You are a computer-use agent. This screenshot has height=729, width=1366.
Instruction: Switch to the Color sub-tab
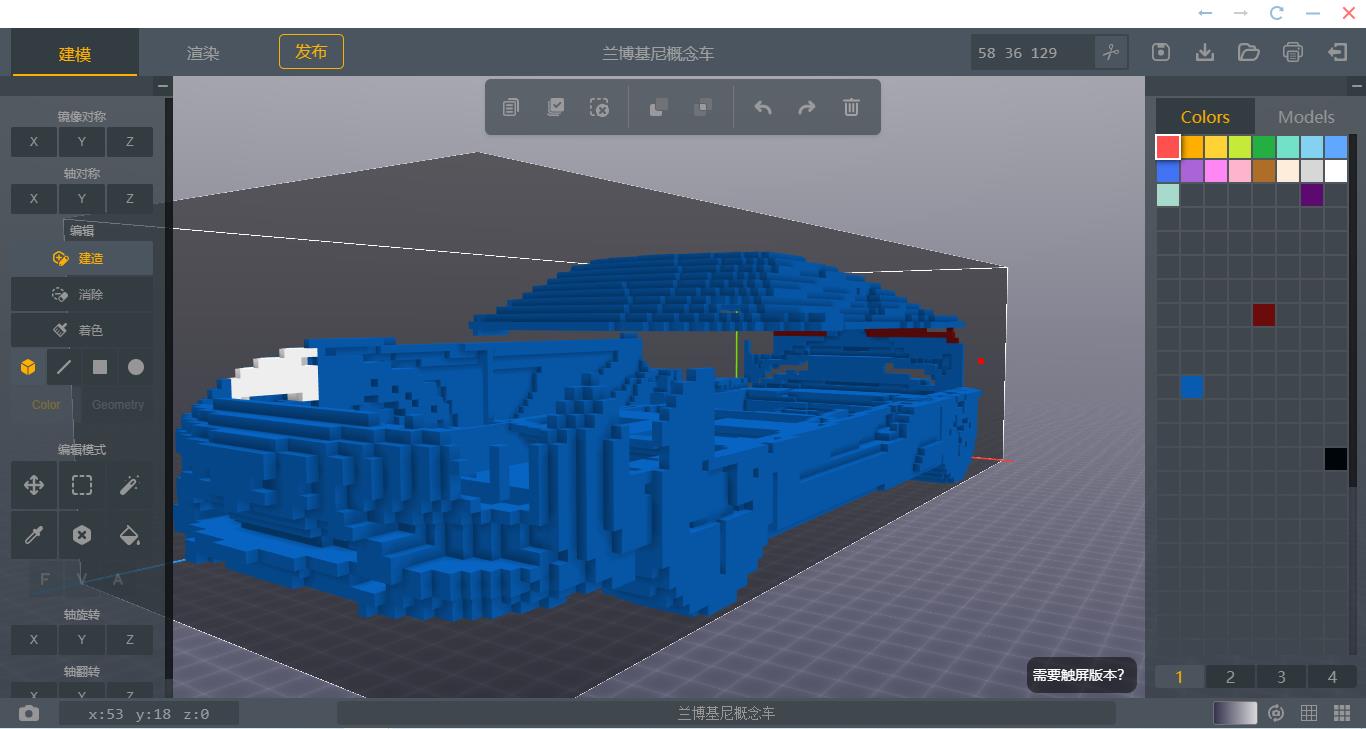pyautogui.click(x=46, y=405)
